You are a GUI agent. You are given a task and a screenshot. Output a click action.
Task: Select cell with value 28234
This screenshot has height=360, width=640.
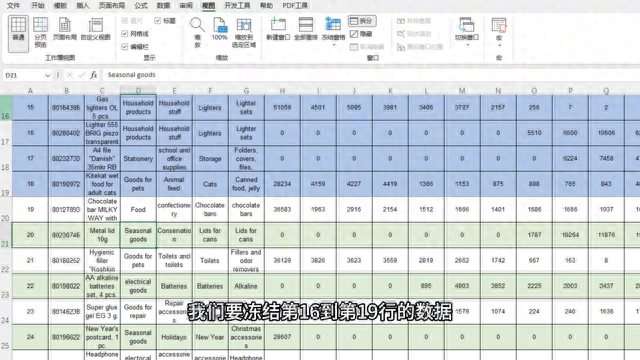[x=282, y=184]
